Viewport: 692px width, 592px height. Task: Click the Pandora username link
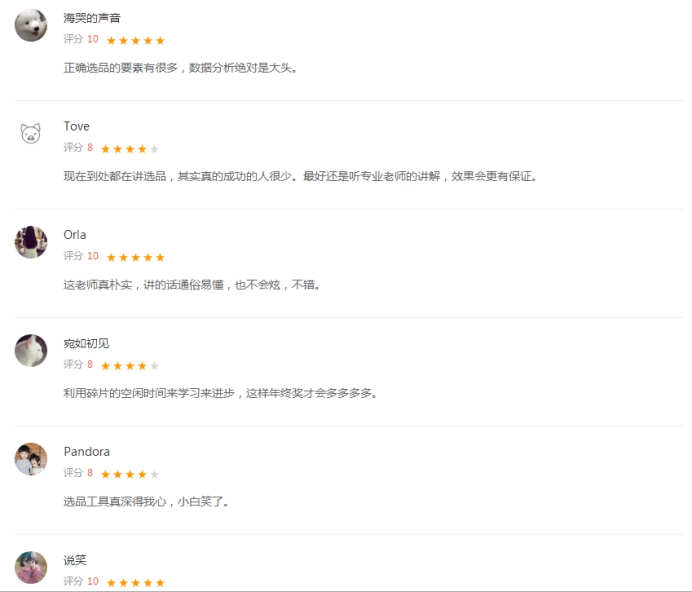pos(86,452)
